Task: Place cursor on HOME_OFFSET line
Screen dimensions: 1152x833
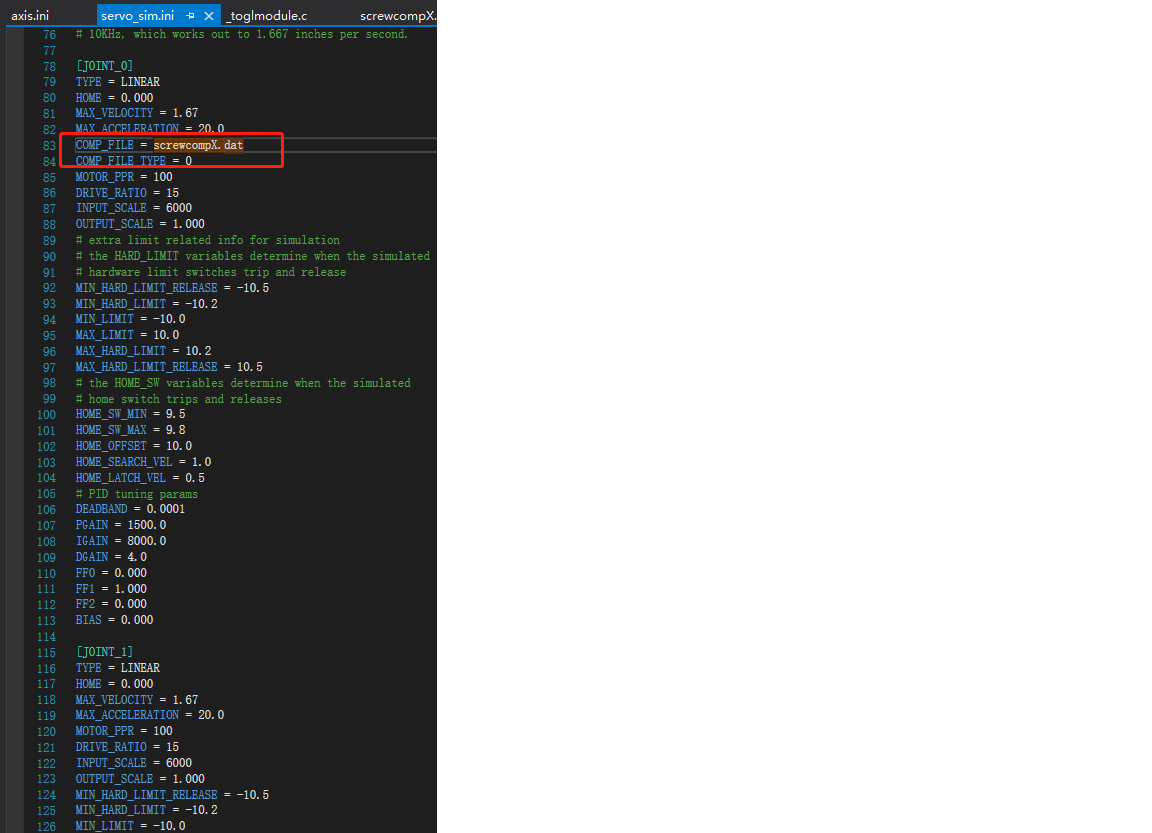Action: tap(133, 446)
